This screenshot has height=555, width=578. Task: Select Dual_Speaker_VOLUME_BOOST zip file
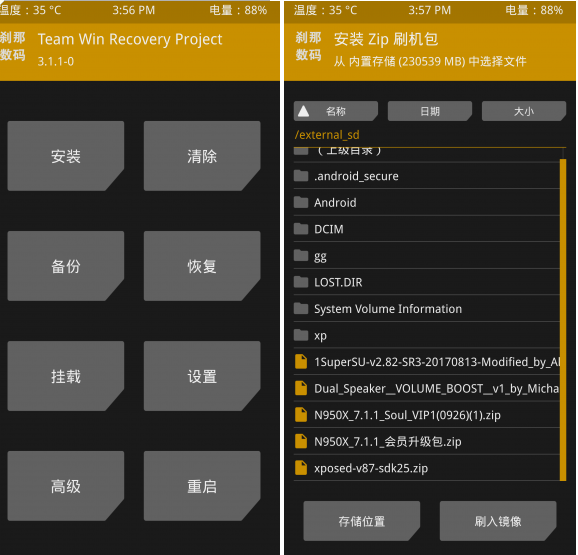(x=426, y=388)
